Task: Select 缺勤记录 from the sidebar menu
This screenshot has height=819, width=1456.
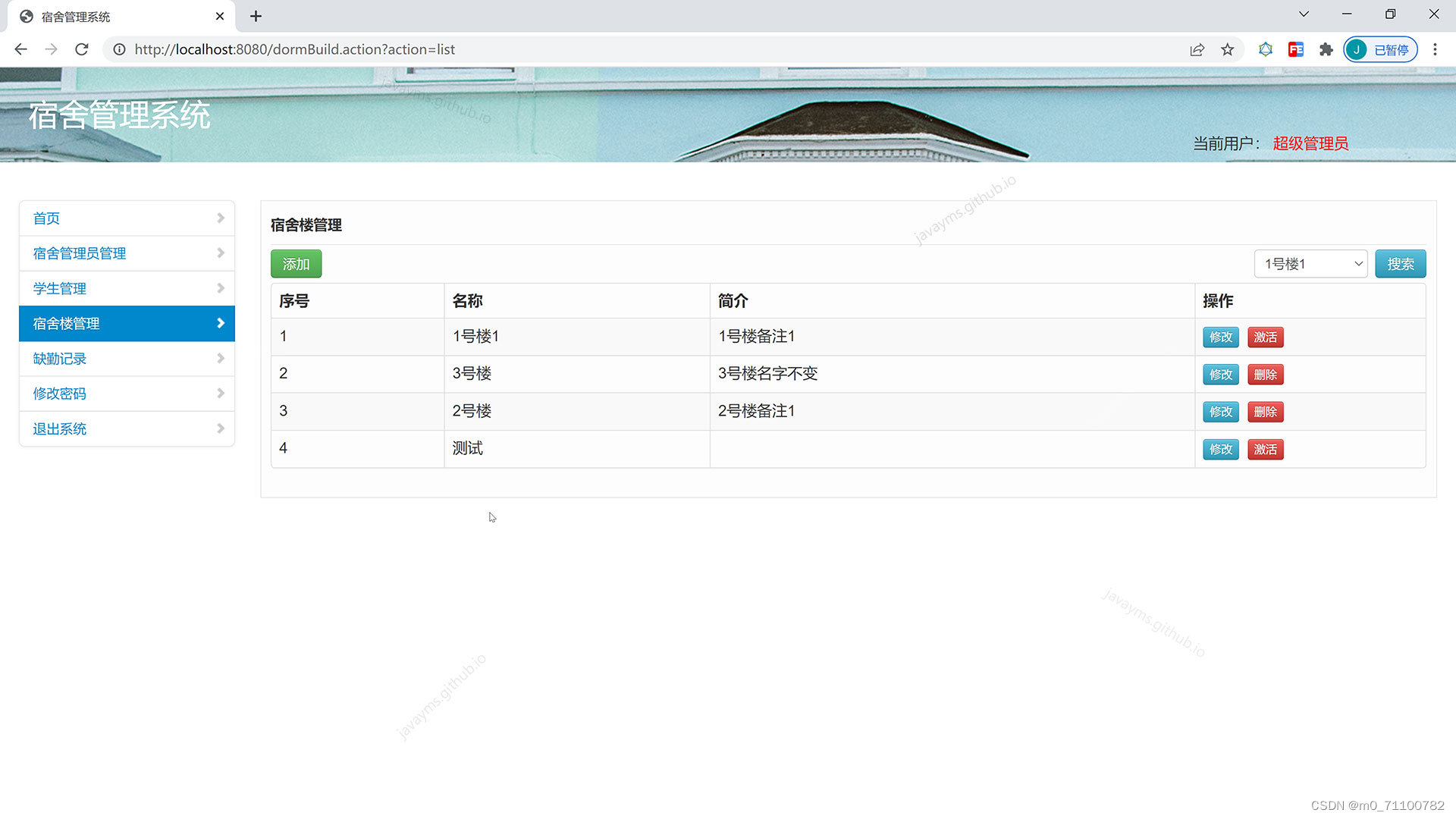Action: pyautogui.click(x=60, y=359)
